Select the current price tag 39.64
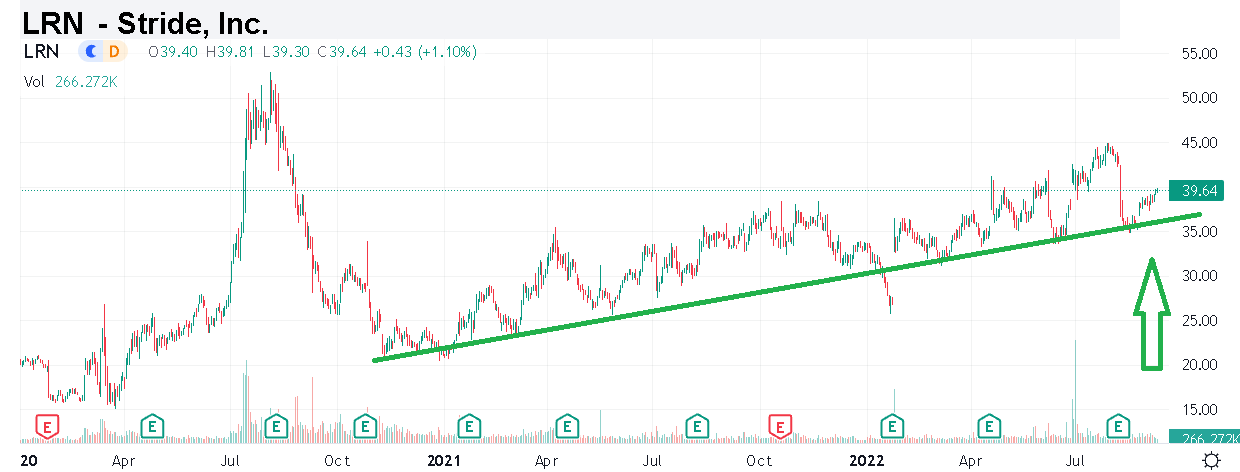The height and width of the screenshot is (472, 1240). 1195,191
